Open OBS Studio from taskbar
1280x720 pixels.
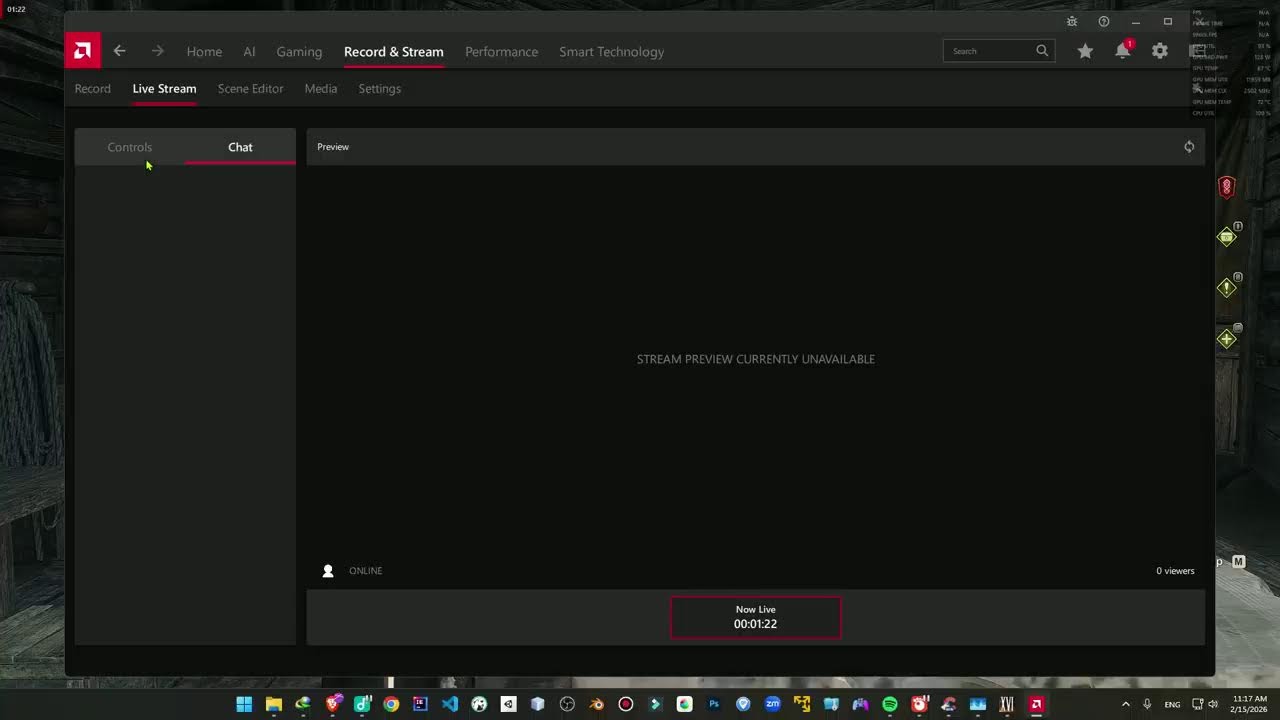click(567, 704)
